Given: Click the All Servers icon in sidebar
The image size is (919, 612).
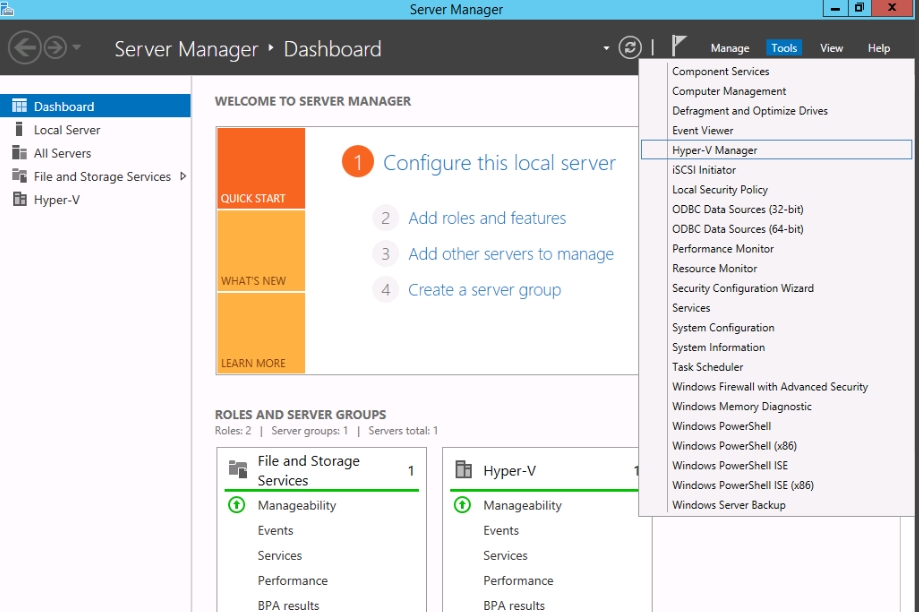Looking at the screenshot, I should coord(19,153).
